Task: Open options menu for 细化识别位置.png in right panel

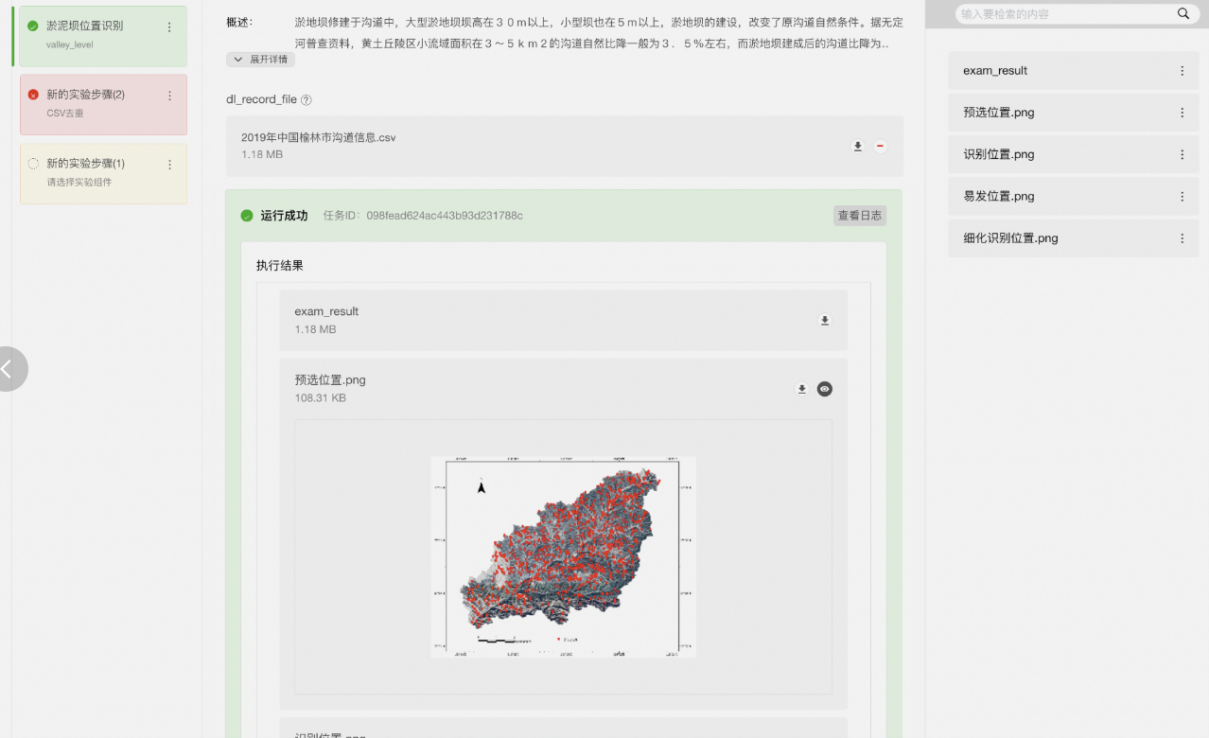Action: (1182, 239)
